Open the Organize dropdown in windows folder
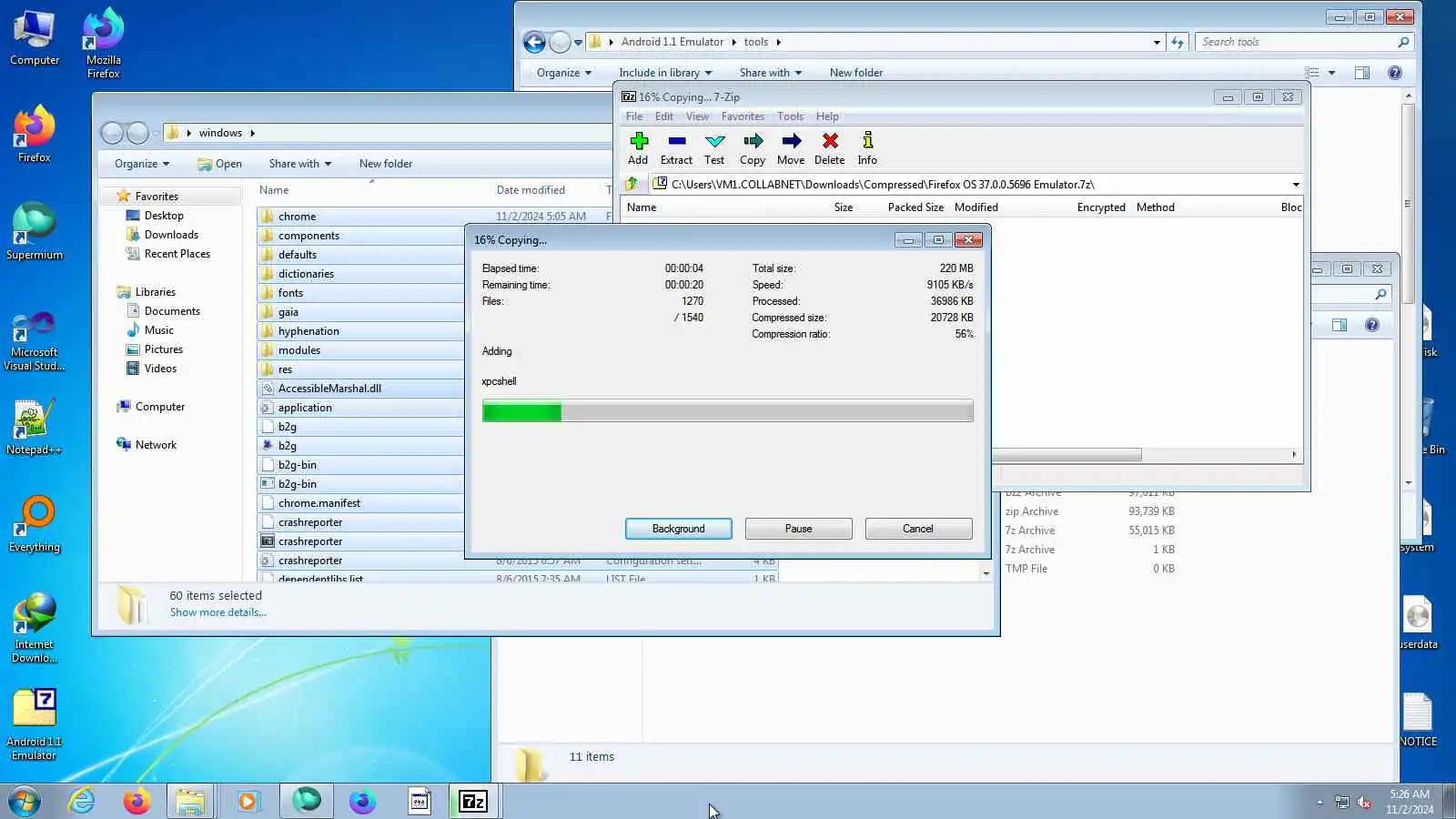 coord(142,164)
